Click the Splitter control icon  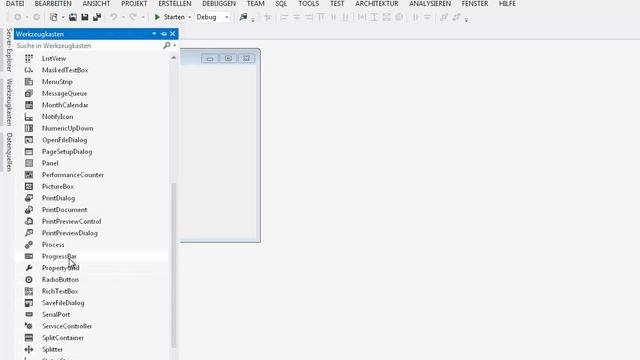(29, 349)
